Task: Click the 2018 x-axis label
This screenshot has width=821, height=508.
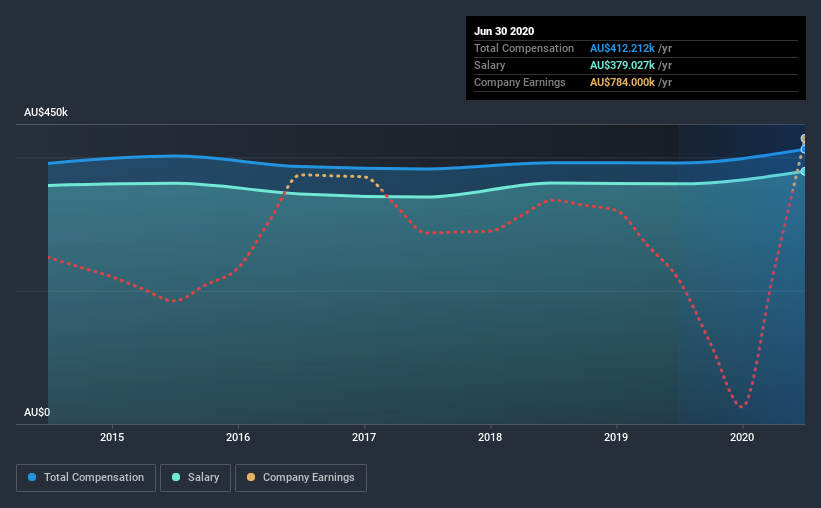Action: [x=490, y=437]
